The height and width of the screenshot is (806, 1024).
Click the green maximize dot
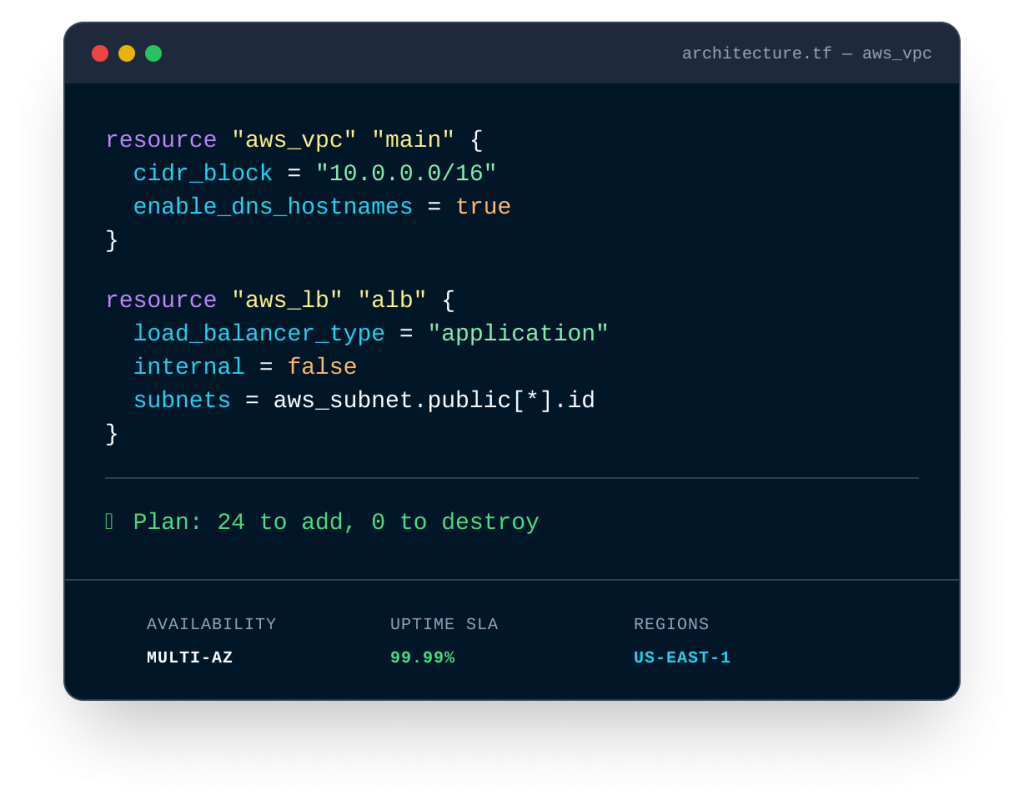153,54
